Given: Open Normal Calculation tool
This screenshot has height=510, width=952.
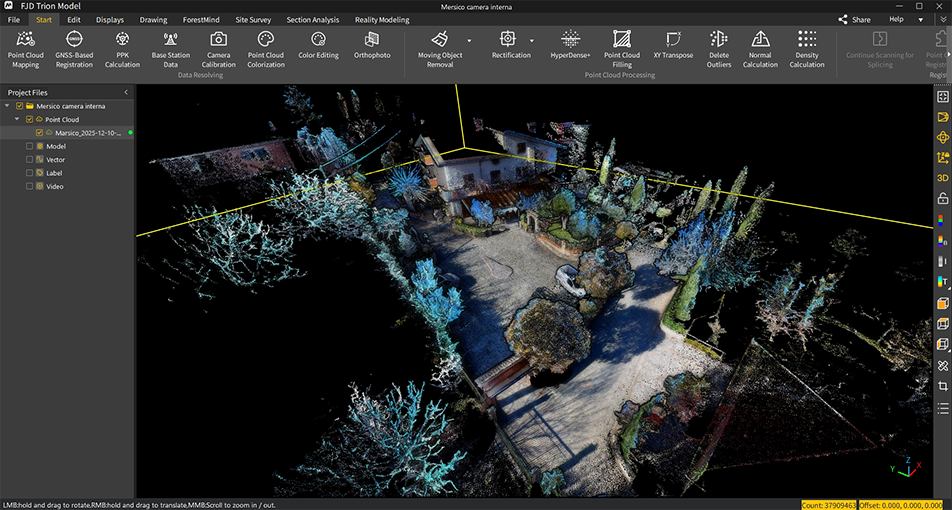Looking at the screenshot, I should [760, 40].
